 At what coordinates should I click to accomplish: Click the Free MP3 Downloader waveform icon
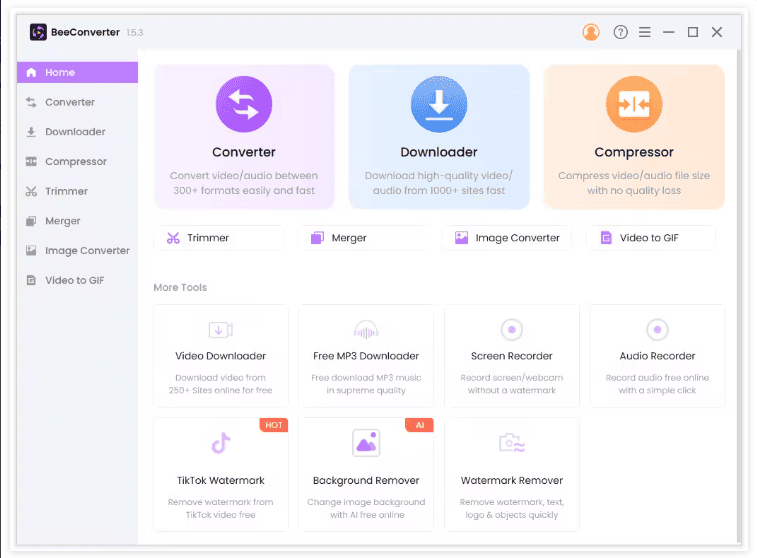click(366, 330)
